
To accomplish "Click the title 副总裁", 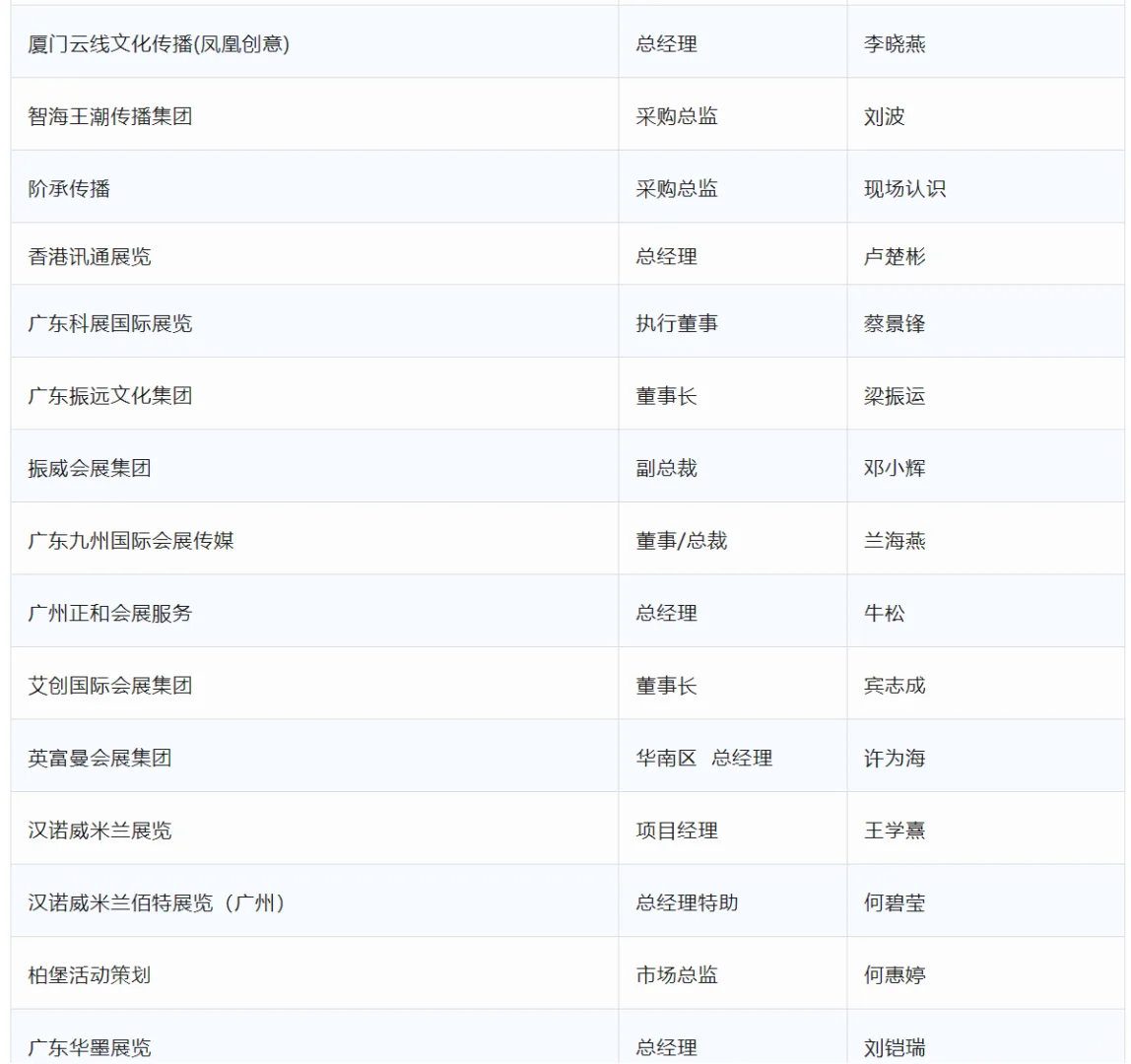I will click(666, 468).
